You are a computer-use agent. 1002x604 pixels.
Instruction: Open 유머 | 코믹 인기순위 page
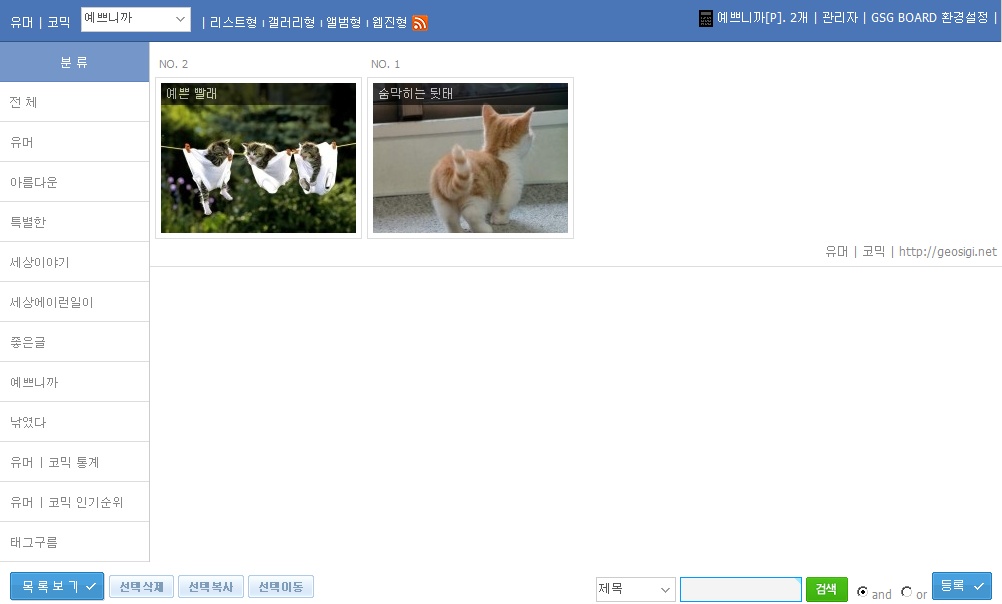click(x=74, y=502)
